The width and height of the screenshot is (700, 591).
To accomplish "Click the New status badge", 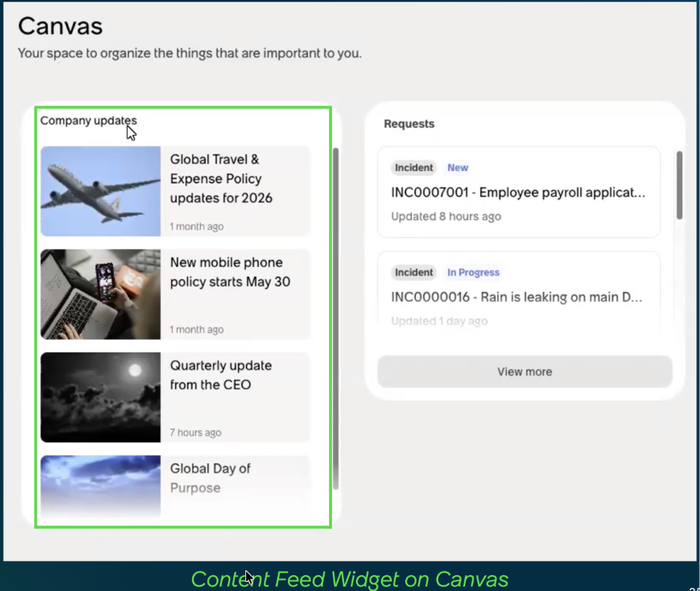I will tap(458, 168).
